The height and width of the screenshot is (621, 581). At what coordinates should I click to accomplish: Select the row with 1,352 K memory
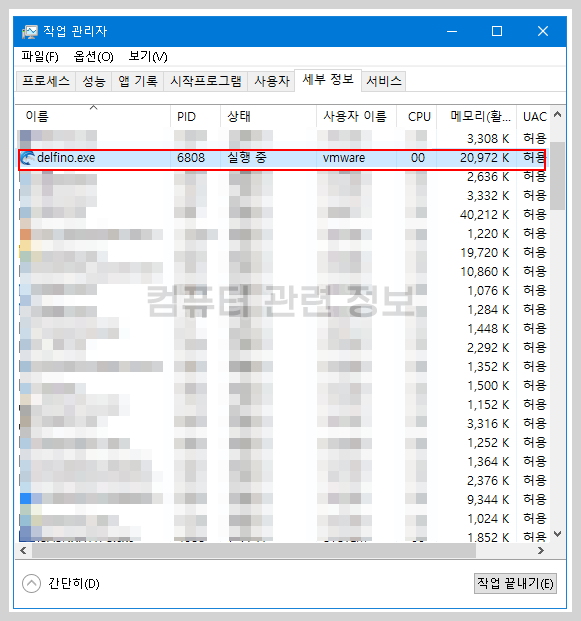[x=282, y=367]
